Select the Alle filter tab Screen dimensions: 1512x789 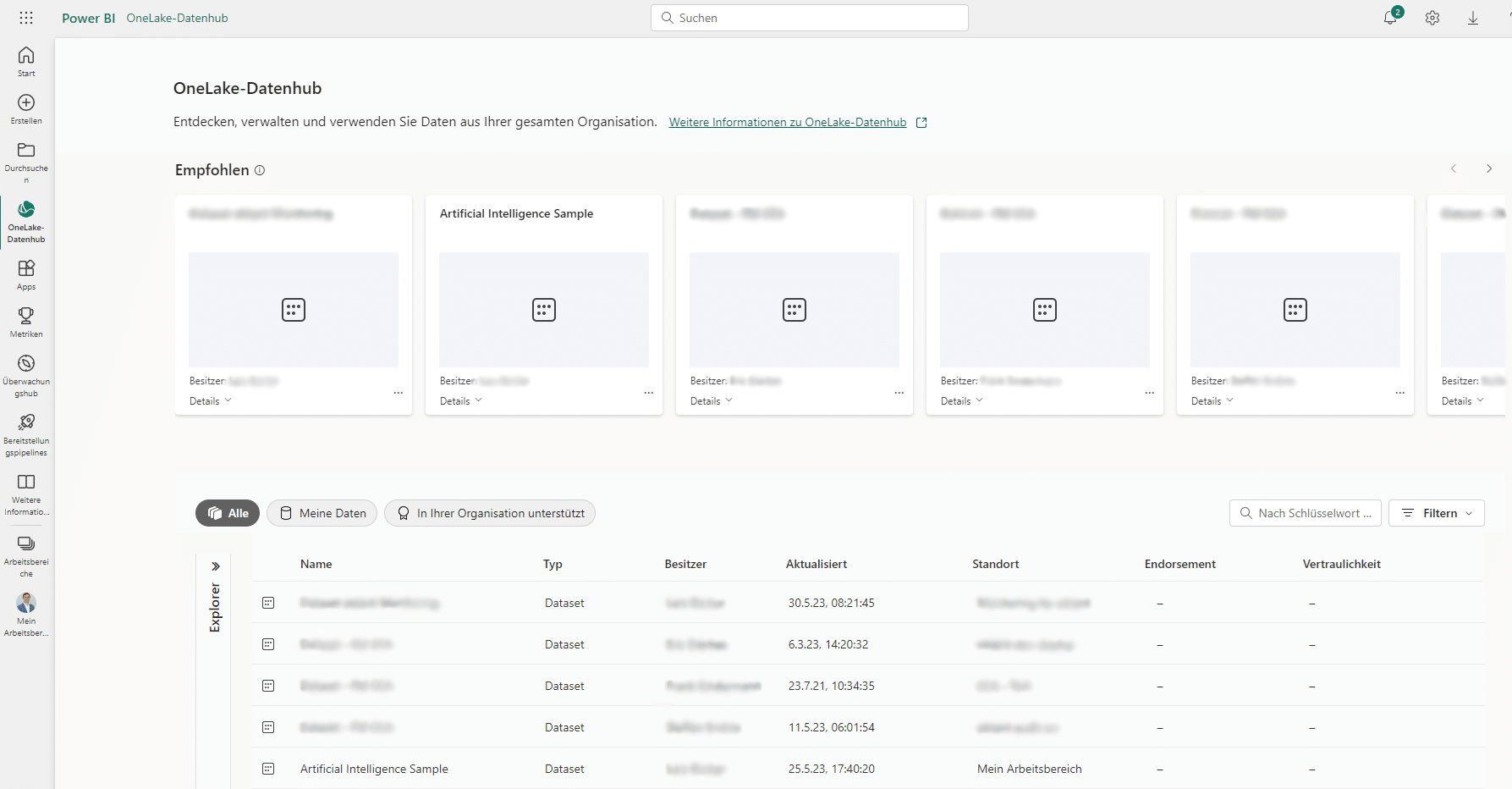(228, 513)
